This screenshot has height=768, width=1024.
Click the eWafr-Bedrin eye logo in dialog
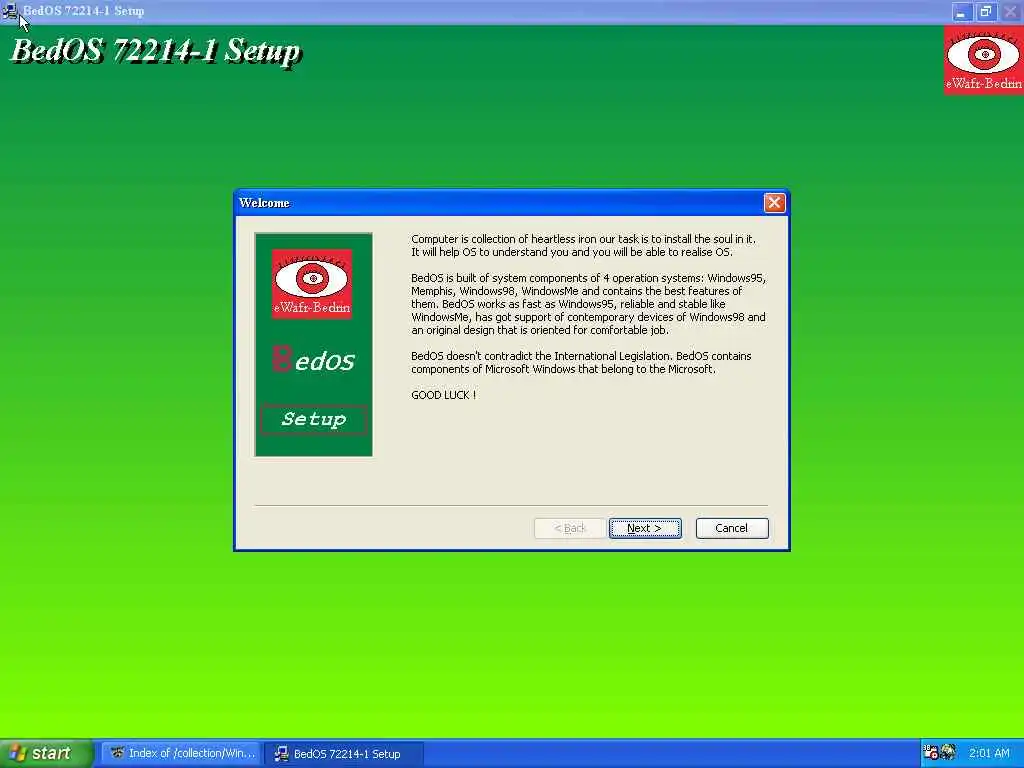(312, 283)
